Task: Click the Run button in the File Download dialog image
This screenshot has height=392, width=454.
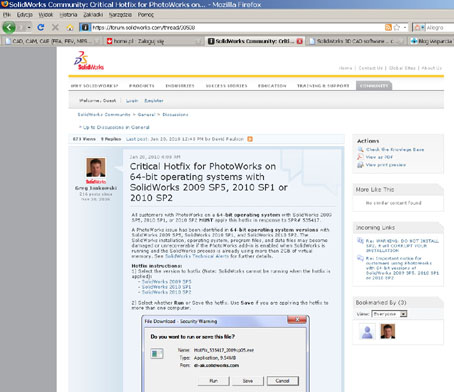Action: (x=213, y=381)
